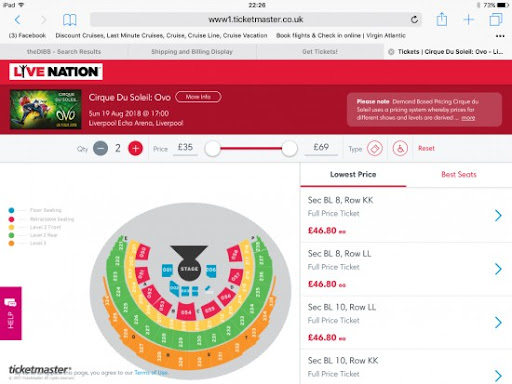Tap the Safari back arrow

click(18, 20)
